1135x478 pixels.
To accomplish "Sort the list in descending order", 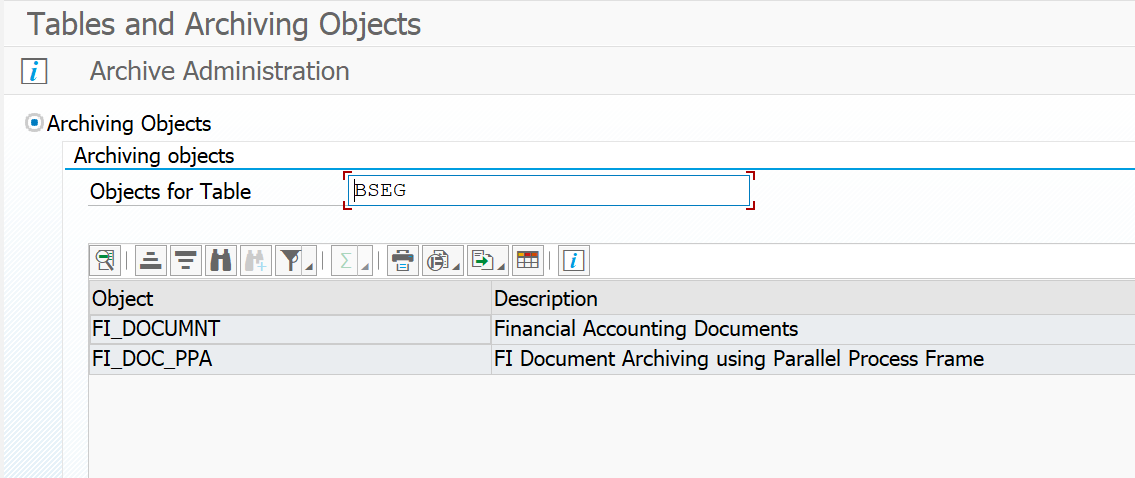I will [x=185, y=261].
